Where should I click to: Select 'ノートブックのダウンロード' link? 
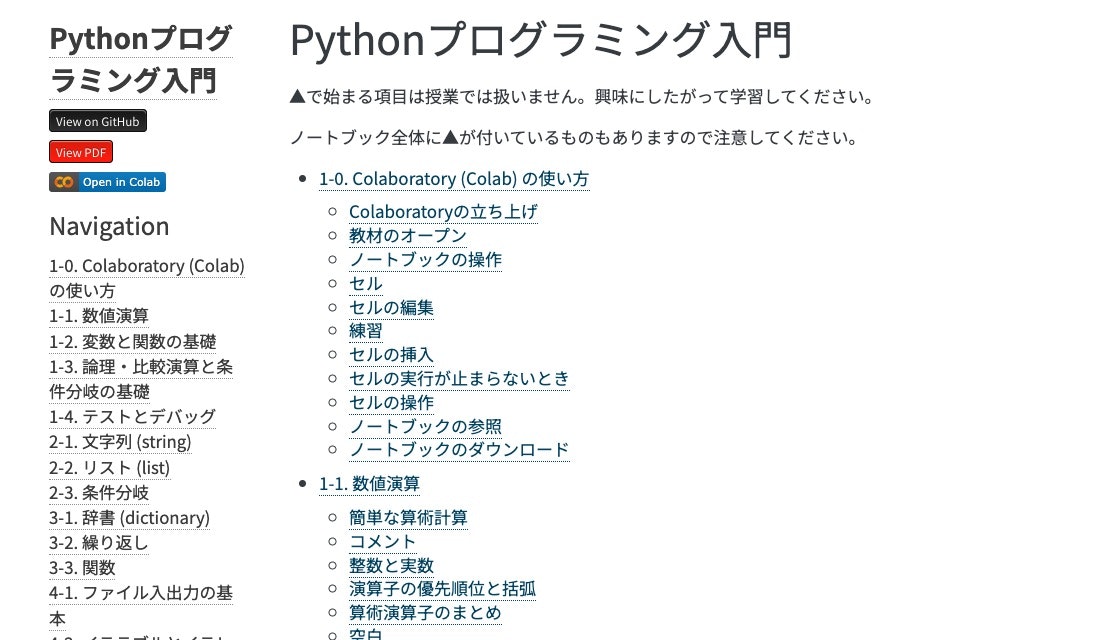point(458,449)
